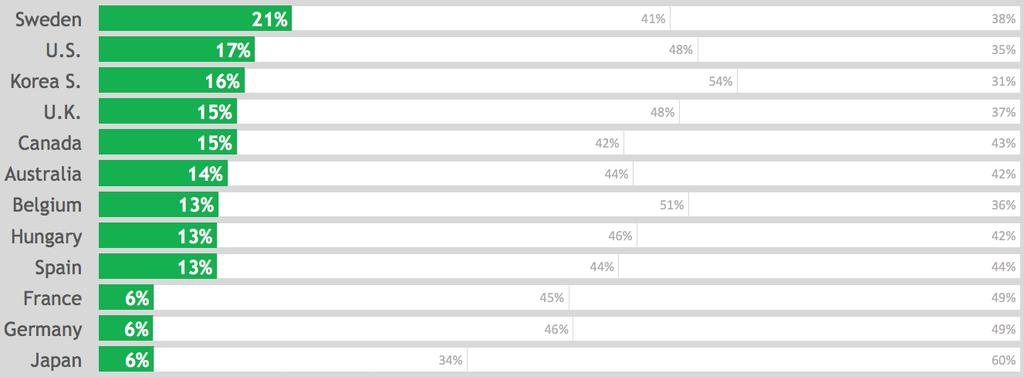Select Belgium's 51% middle segment
Screen dimensions: 1024x377
click(454, 205)
